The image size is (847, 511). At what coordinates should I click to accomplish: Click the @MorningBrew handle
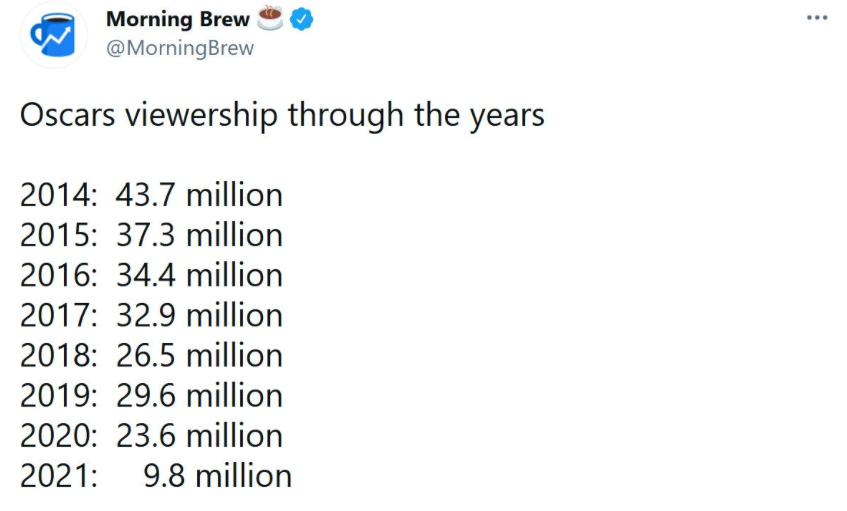pos(179,48)
